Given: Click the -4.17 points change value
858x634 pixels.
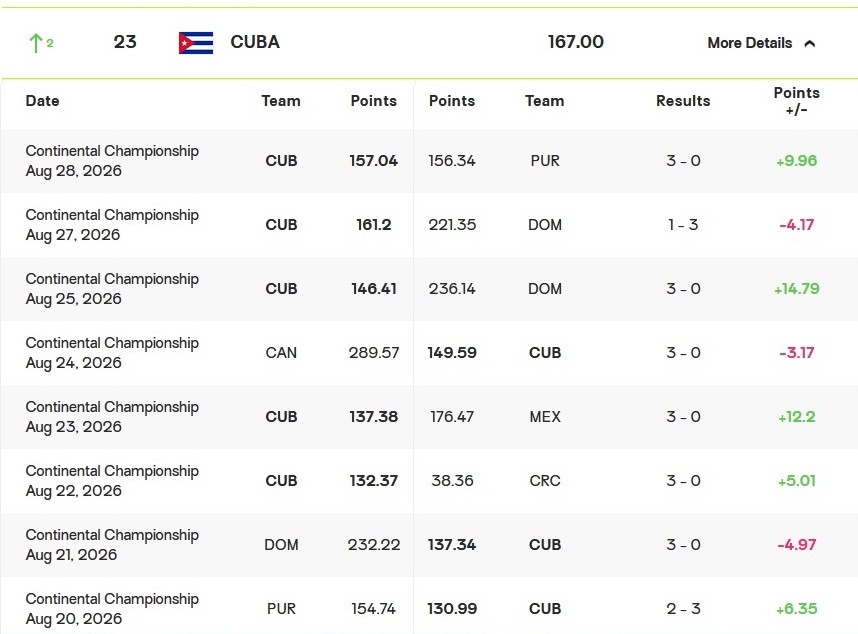Looking at the screenshot, I should point(797,225).
